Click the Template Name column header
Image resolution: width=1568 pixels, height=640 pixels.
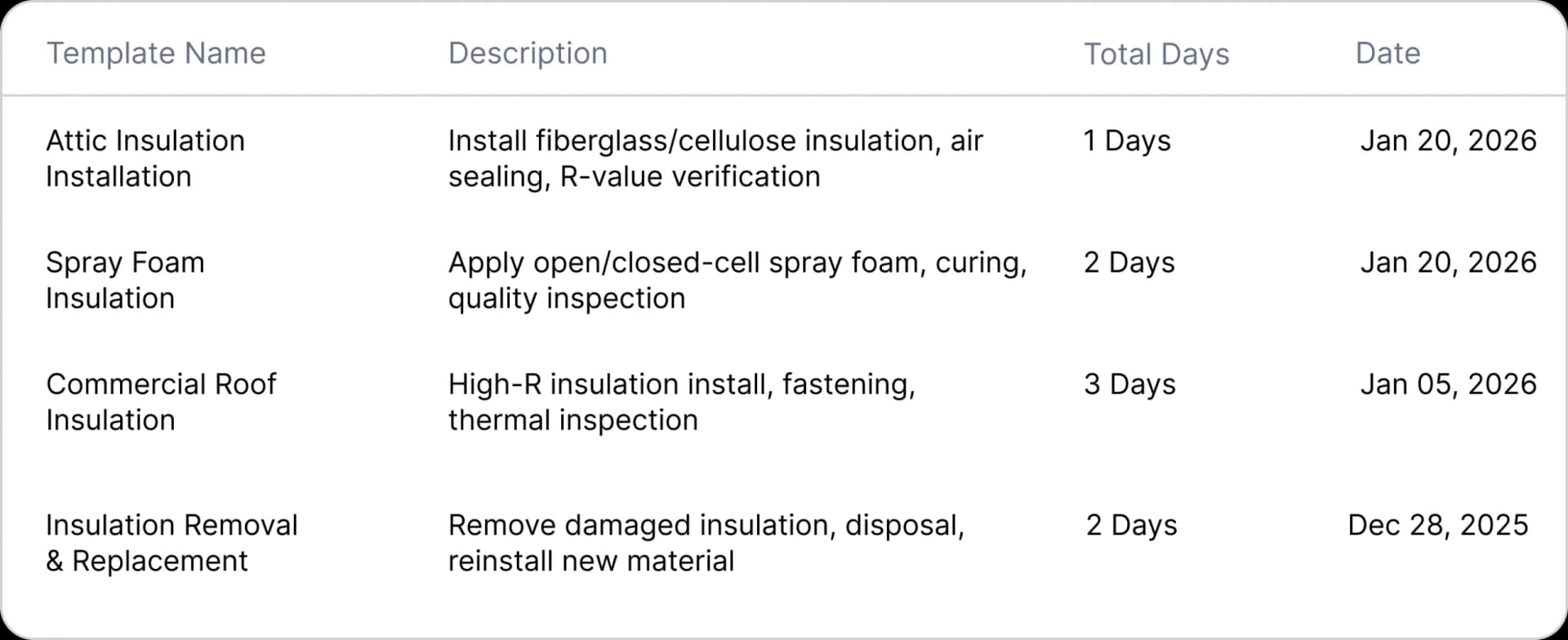(x=156, y=54)
